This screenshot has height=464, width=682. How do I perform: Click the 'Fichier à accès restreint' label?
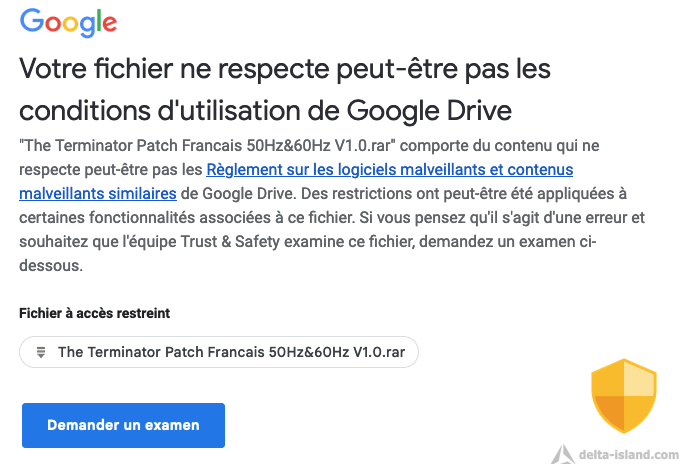pyautogui.click(x=94, y=313)
